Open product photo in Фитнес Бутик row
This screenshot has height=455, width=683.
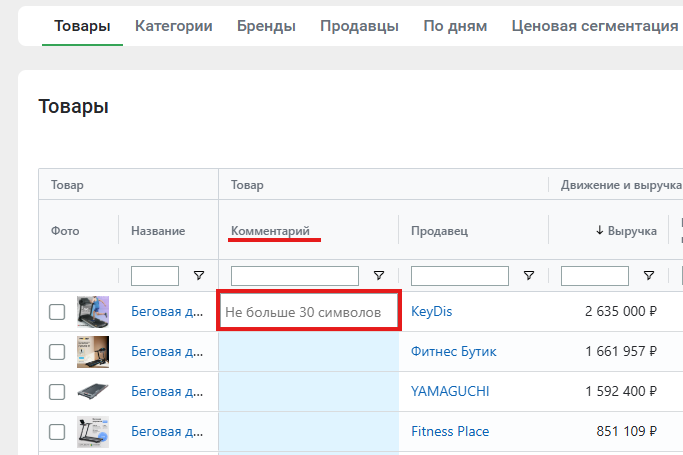tap(93, 352)
